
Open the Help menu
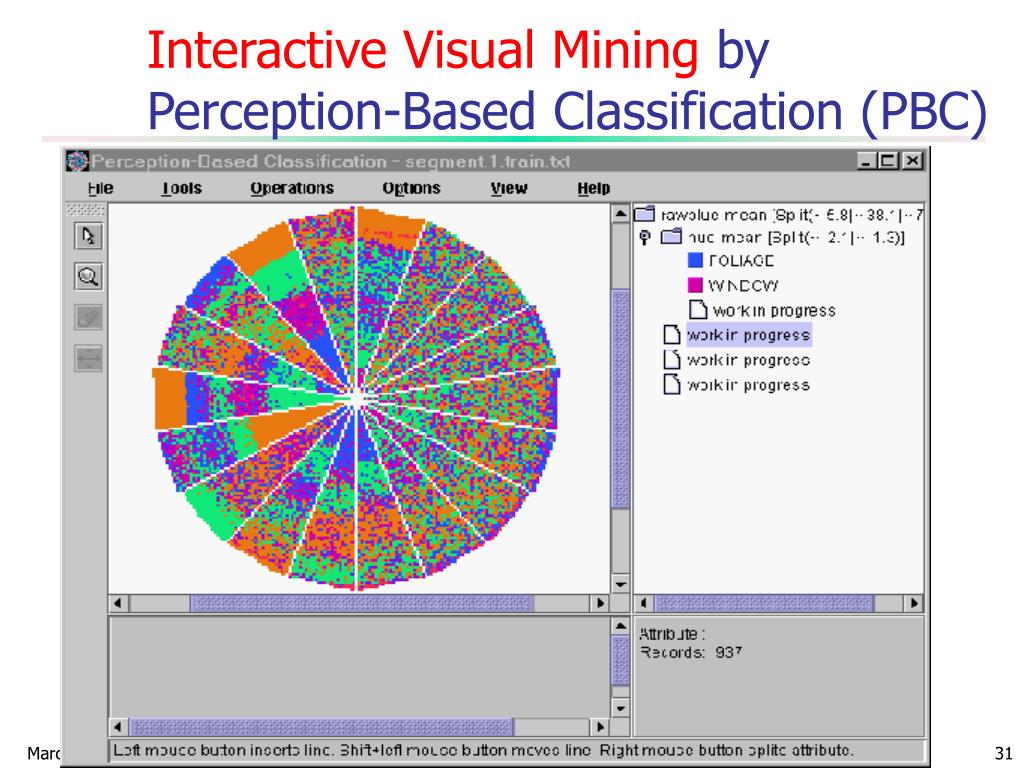pos(594,189)
